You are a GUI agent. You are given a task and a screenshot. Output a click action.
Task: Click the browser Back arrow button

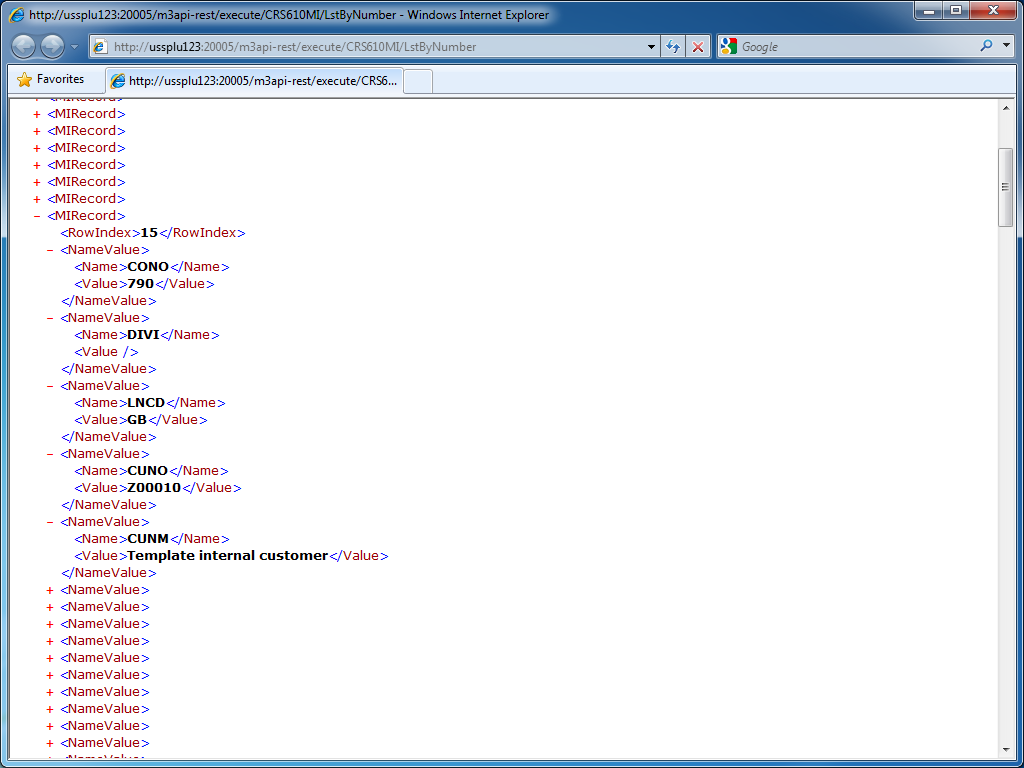coord(24,46)
